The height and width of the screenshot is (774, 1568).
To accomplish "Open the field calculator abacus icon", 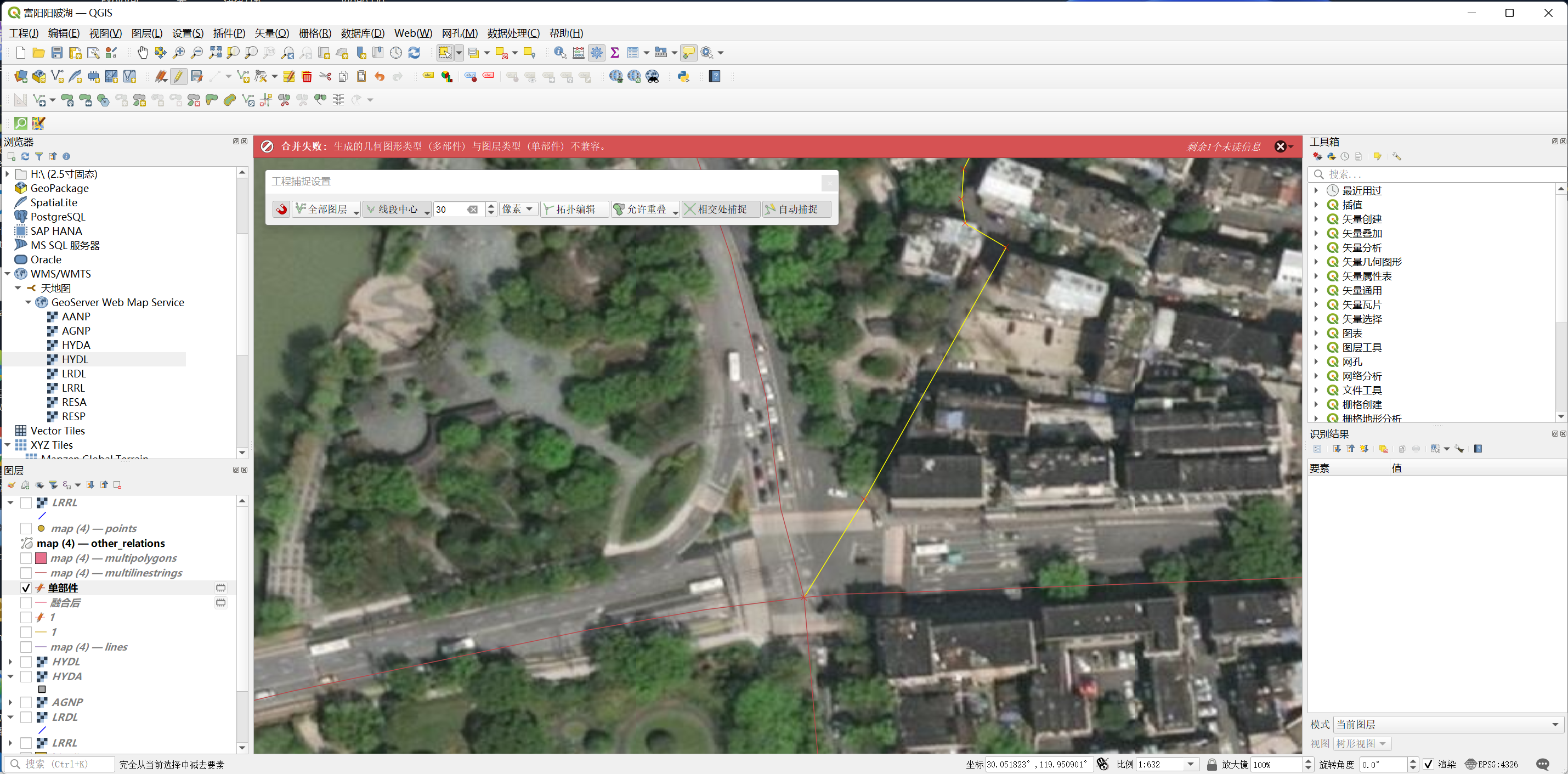I will pyautogui.click(x=578, y=53).
